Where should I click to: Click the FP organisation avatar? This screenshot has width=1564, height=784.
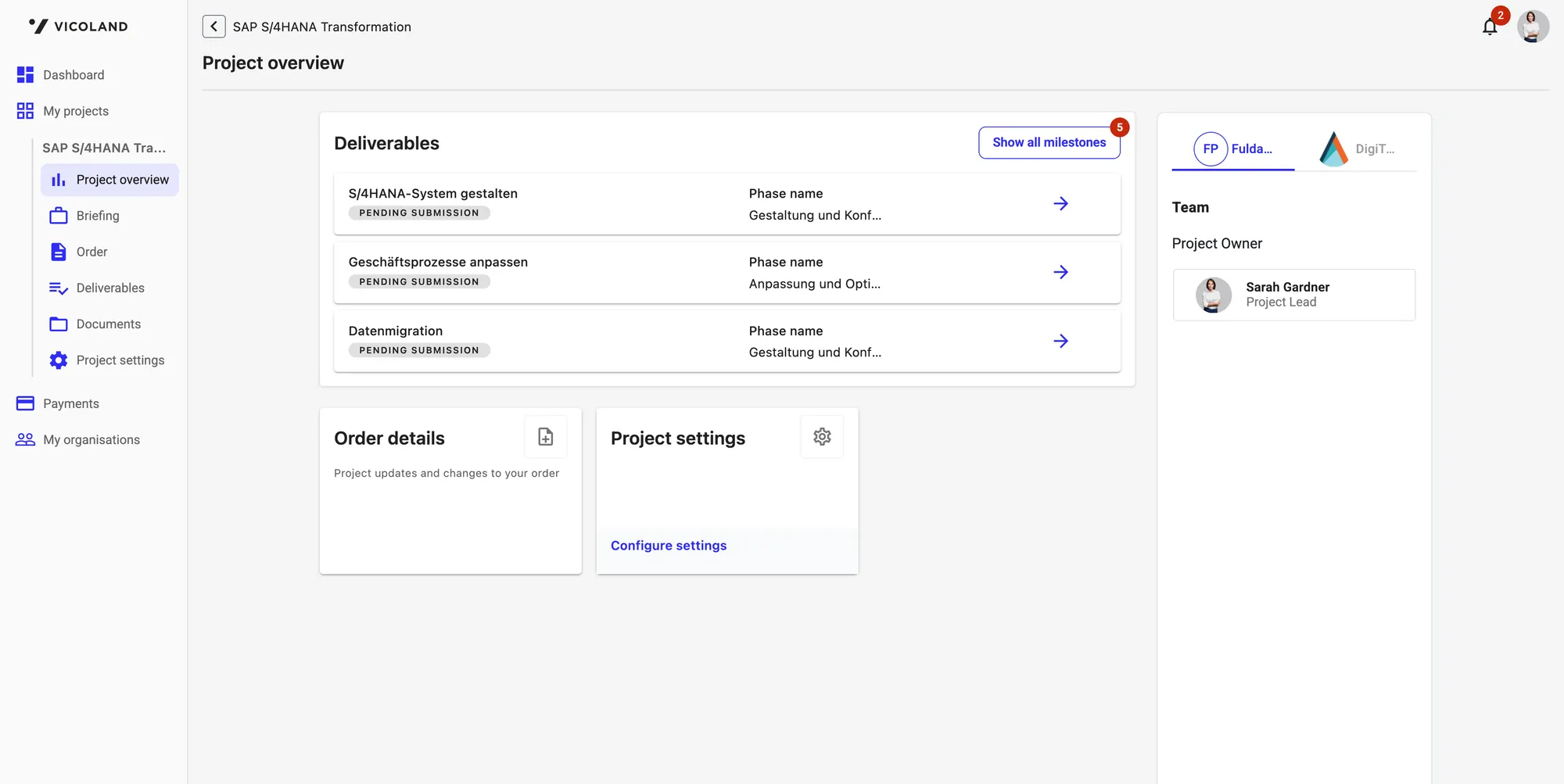pos(1211,149)
